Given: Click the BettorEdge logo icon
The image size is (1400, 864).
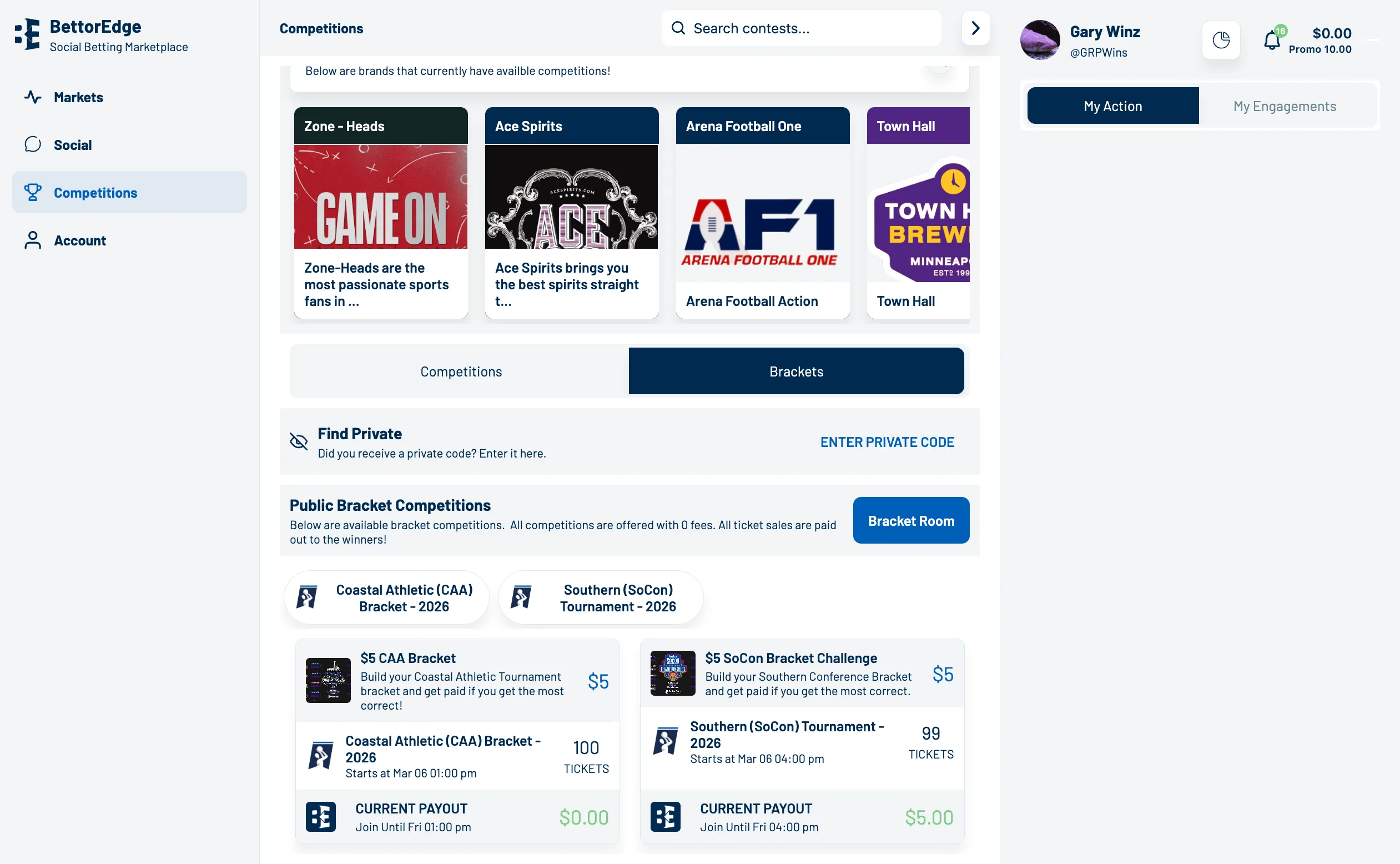Looking at the screenshot, I should (x=27, y=34).
